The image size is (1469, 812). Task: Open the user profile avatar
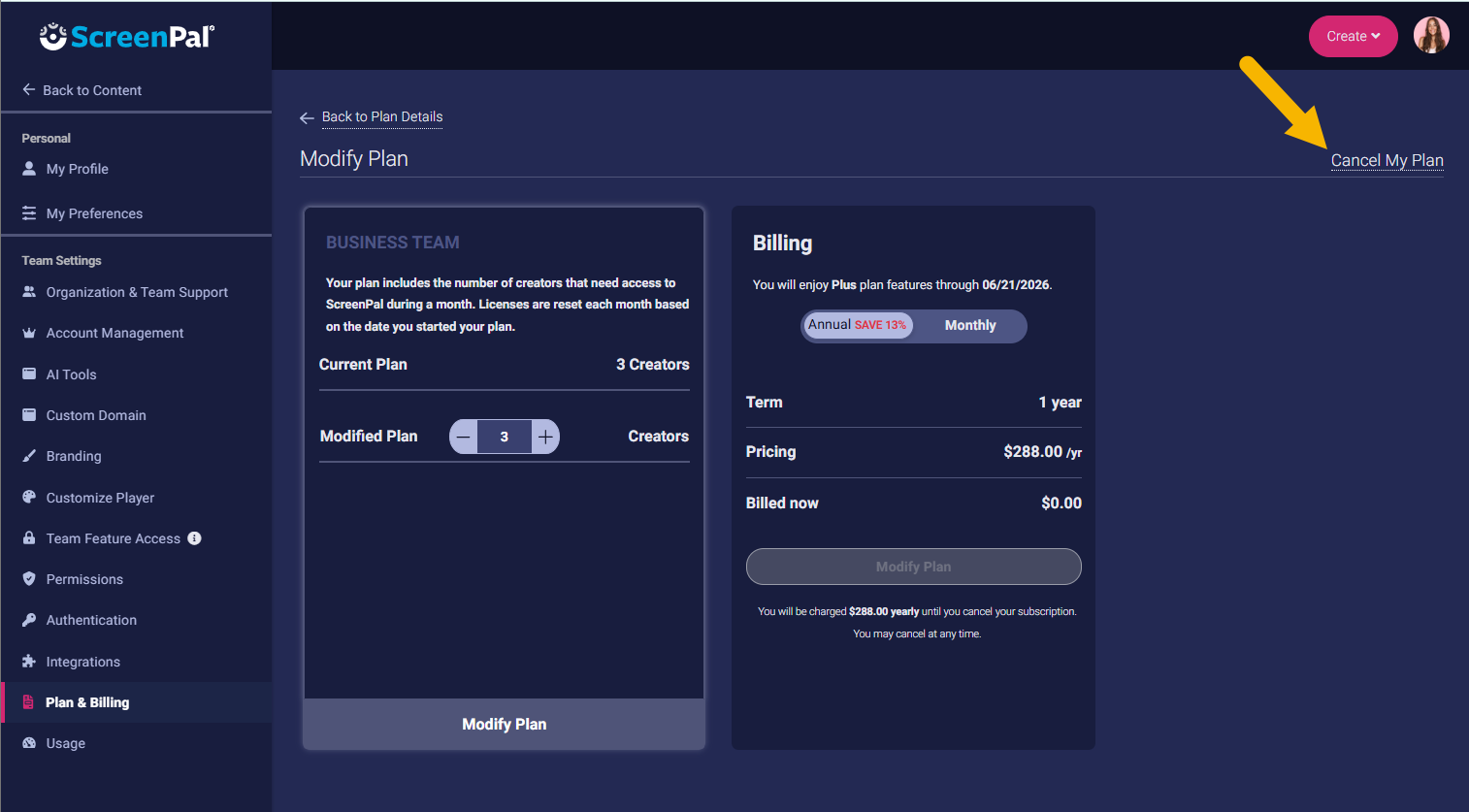click(1430, 36)
